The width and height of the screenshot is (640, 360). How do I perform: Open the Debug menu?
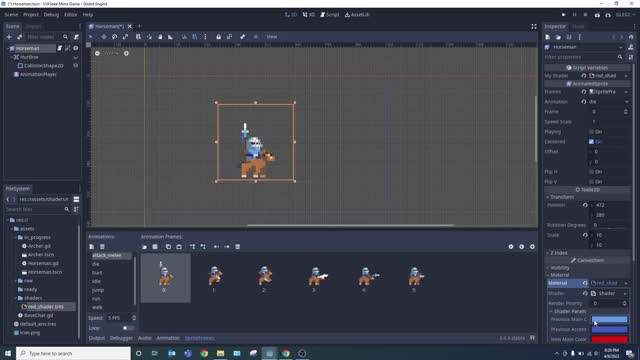pyautogui.click(x=51, y=15)
